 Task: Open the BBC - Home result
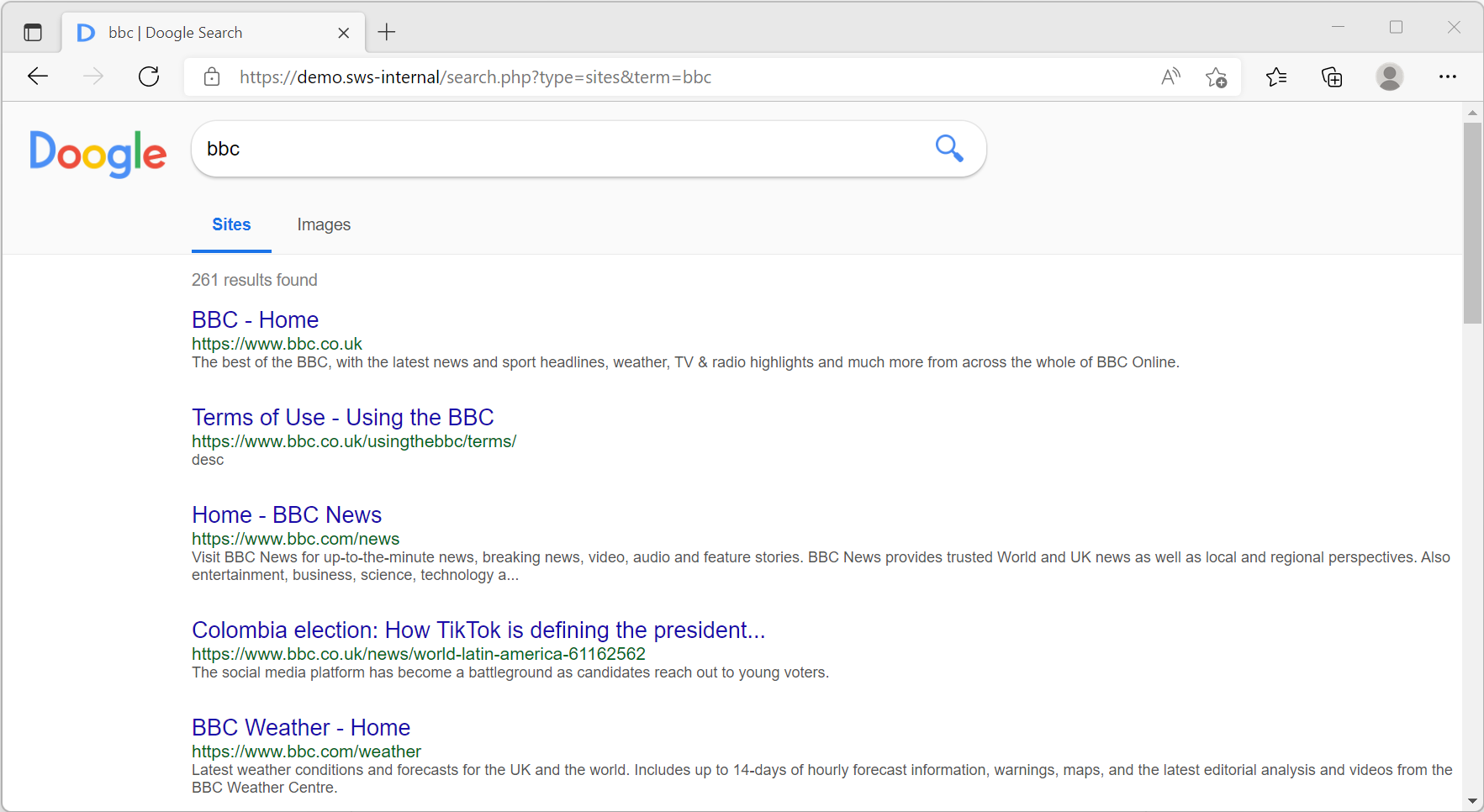coord(255,320)
